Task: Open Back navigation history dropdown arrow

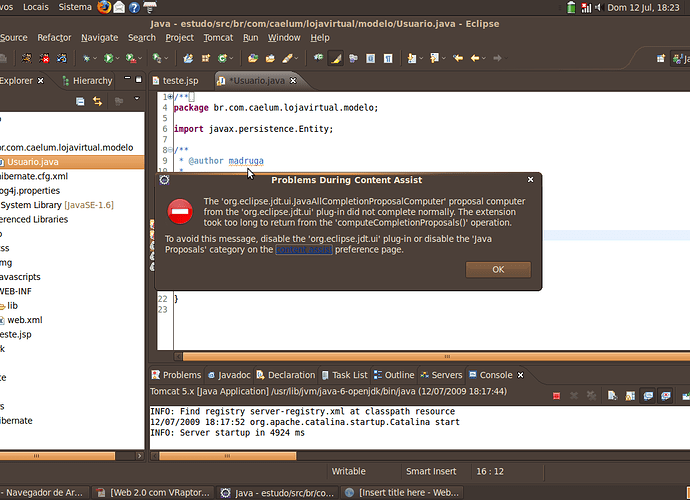Action: [484, 59]
